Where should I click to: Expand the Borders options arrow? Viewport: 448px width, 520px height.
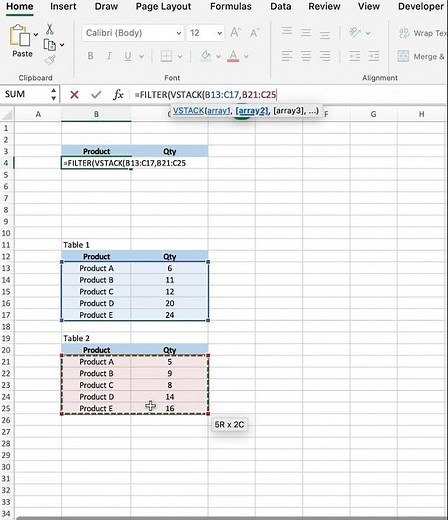[x=180, y=57]
